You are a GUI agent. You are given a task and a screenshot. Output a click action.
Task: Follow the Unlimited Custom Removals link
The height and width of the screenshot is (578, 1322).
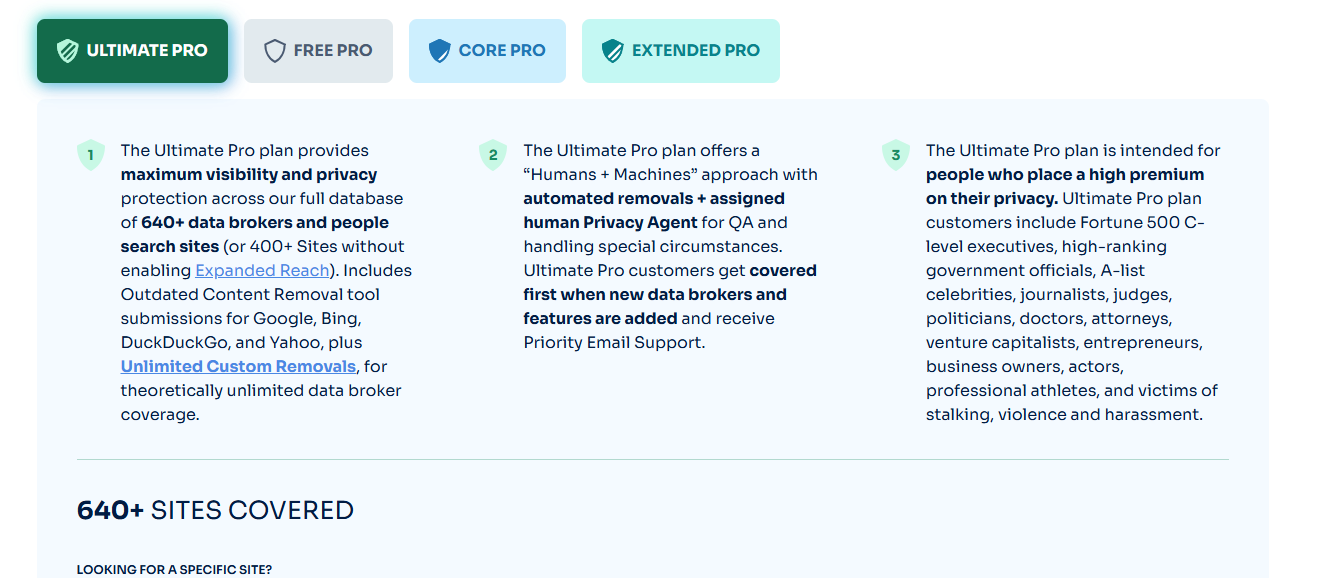pyautogui.click(x=238, y=366)
